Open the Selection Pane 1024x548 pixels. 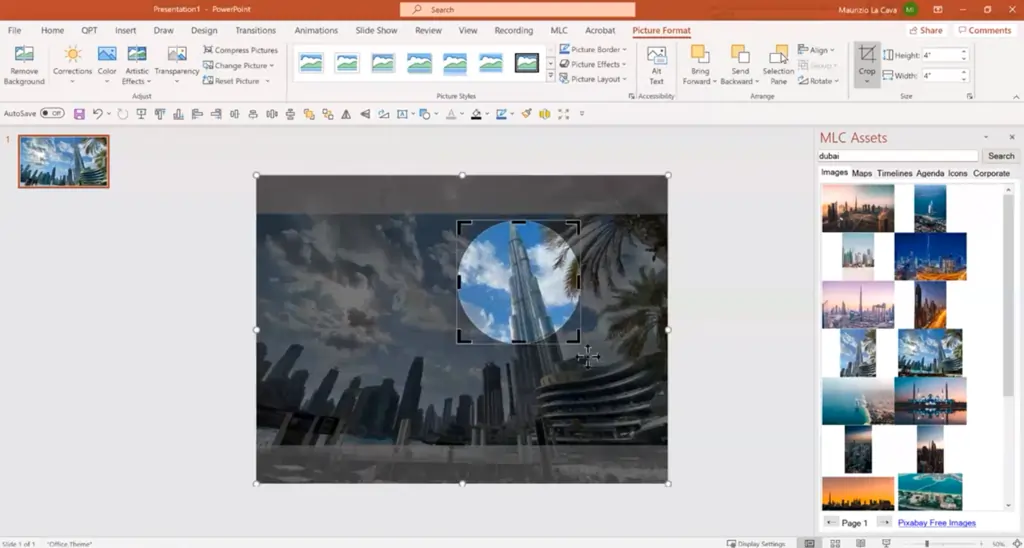[778, 65]
